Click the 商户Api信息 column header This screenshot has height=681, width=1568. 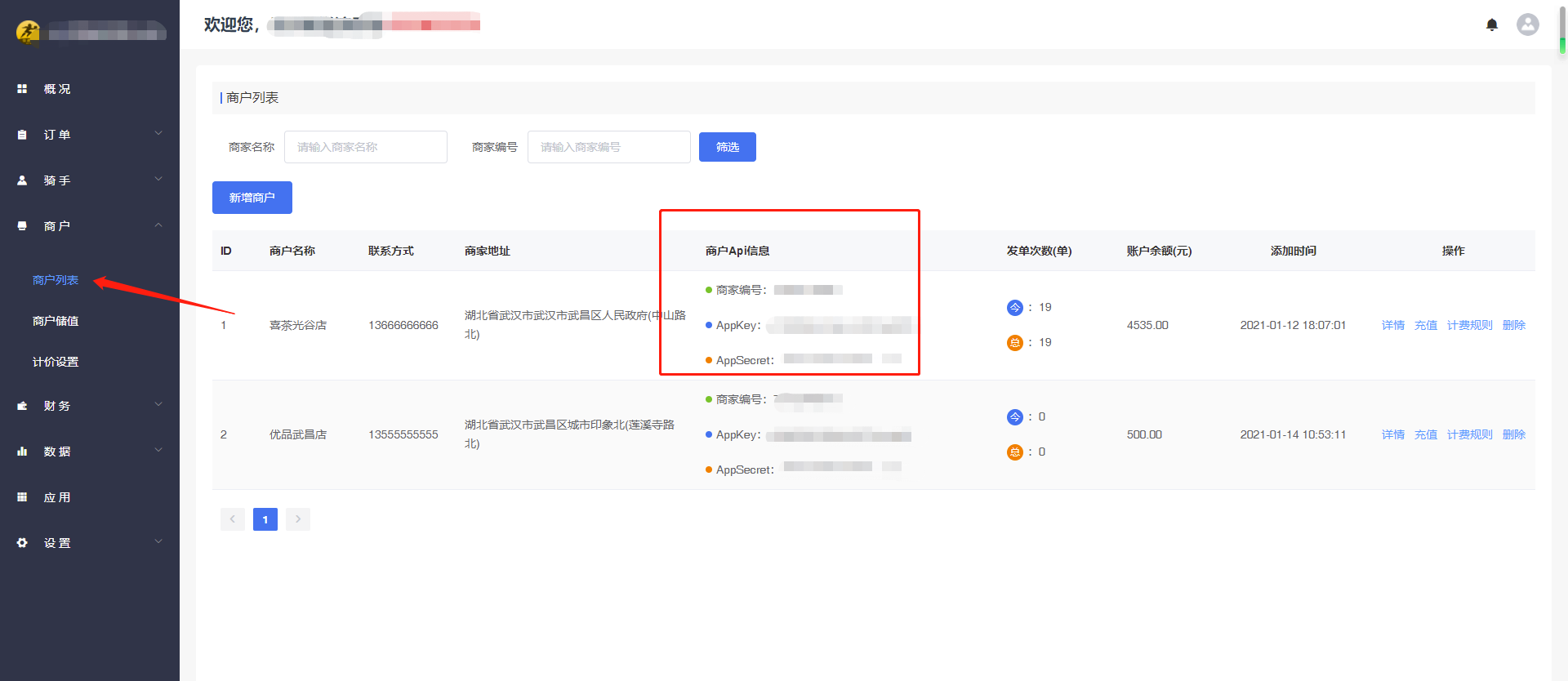click(x=737, y=251)
